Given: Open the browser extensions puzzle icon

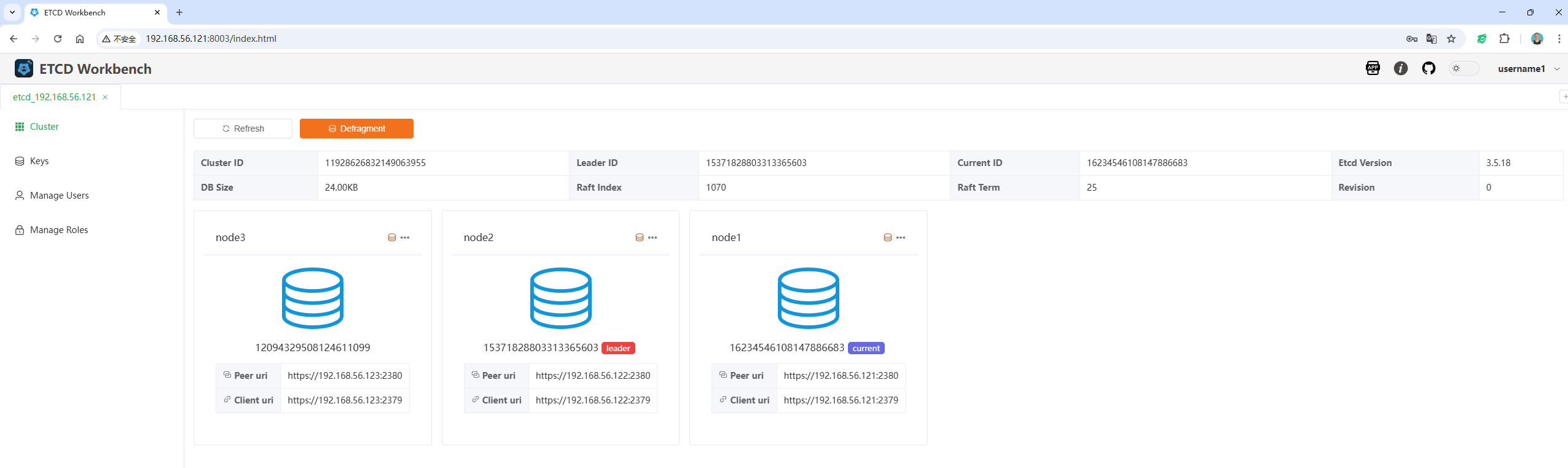Looking at the screenshot, I should coord(1504,39).
